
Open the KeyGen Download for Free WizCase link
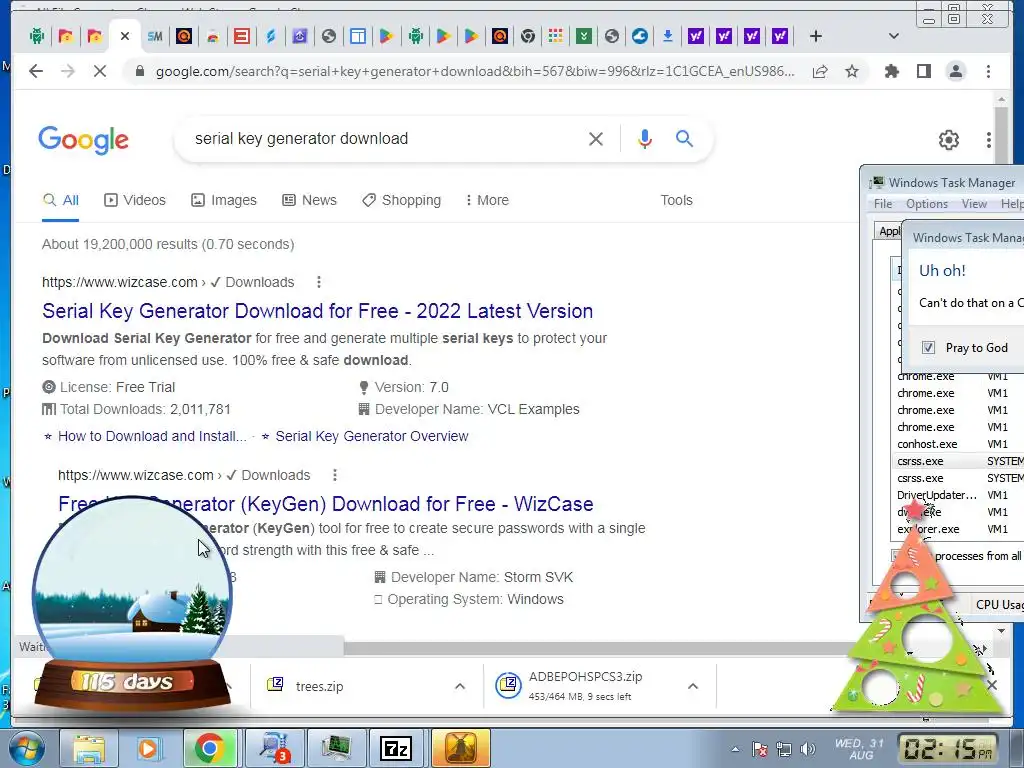[x=325, y=504]
